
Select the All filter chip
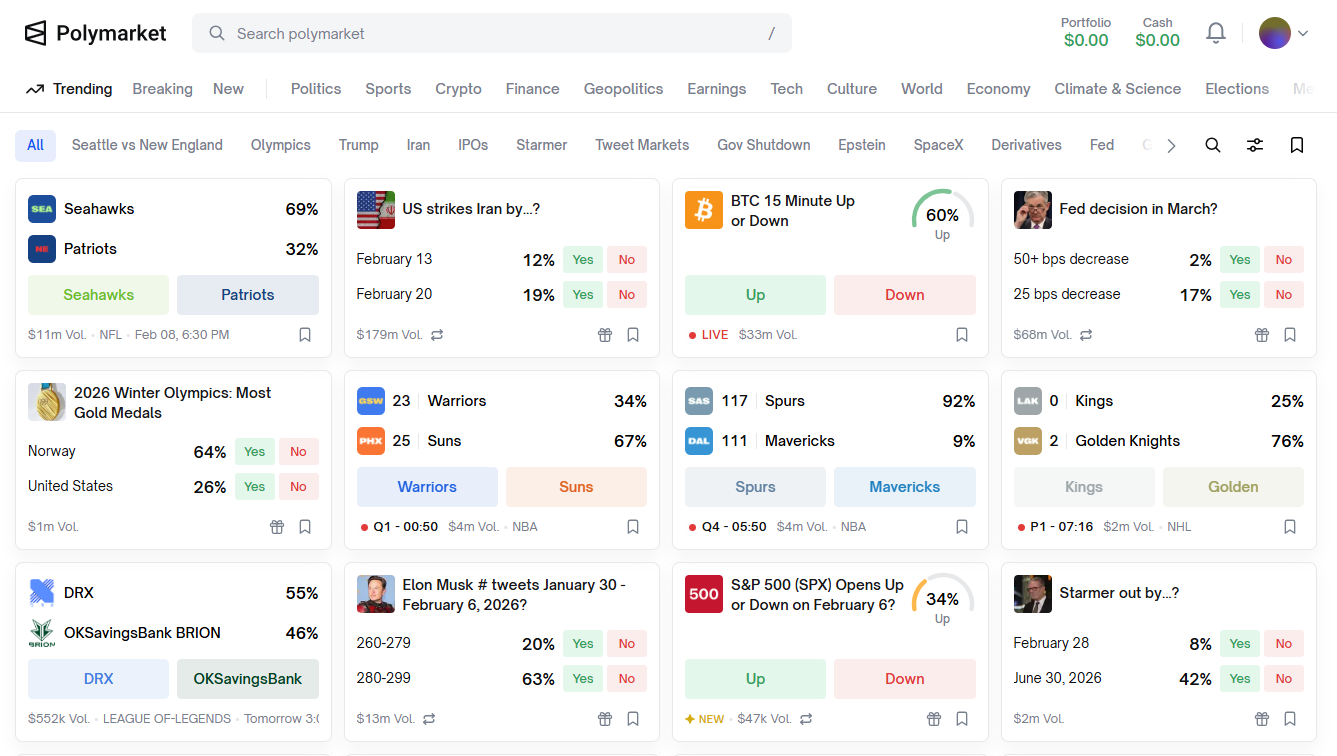coord(36,145)
